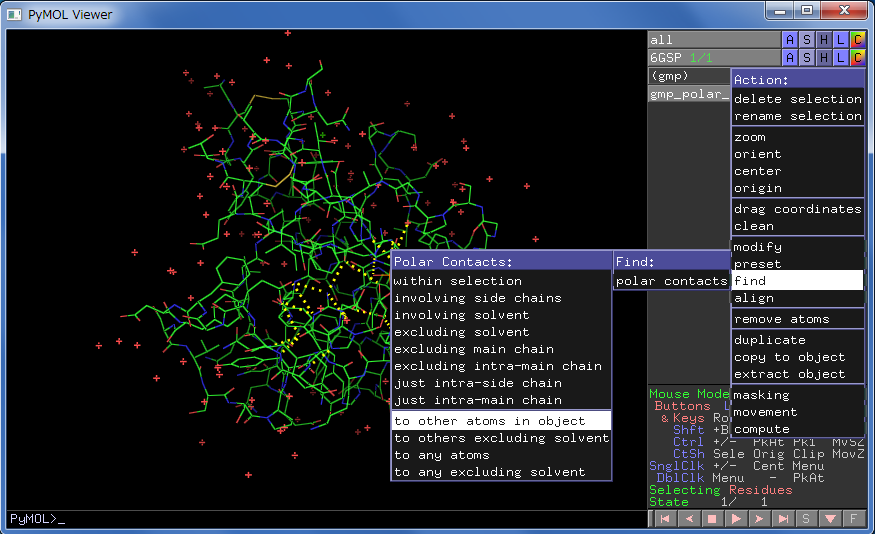The height and width of the screenshot is (534, 875).
Task: Choose 'to other atoms in object'
Action: (500, 421)
